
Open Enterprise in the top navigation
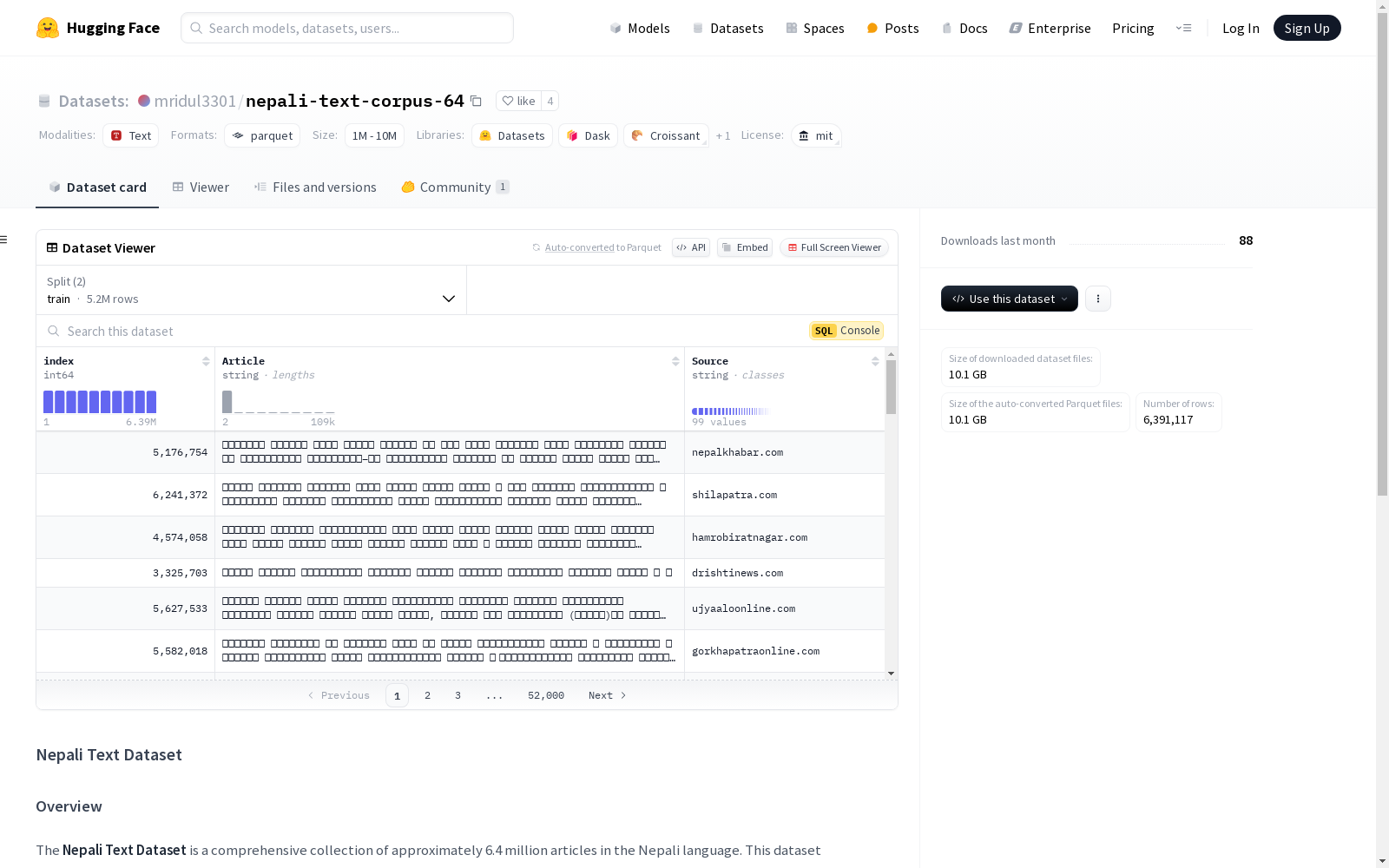[1050, 28]
